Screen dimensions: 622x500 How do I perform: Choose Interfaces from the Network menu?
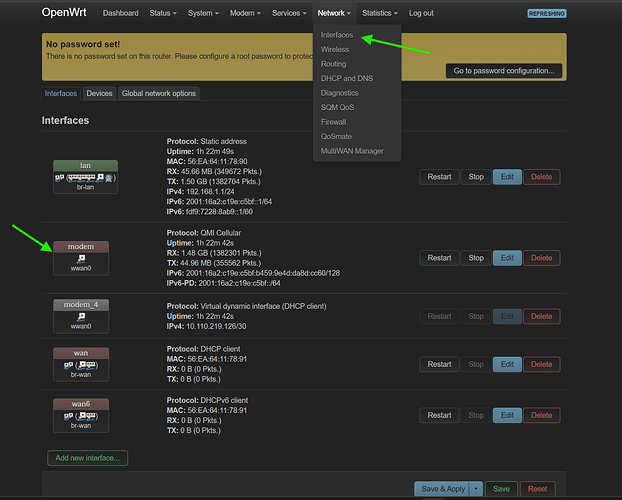337,35
